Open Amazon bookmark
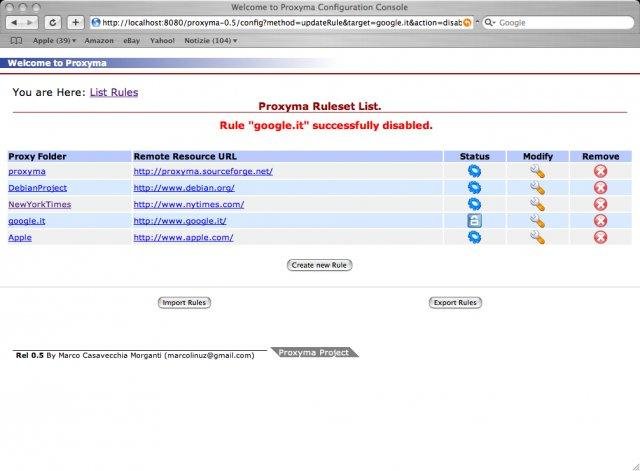Screen dimensions: 640x471 [99, 40]
